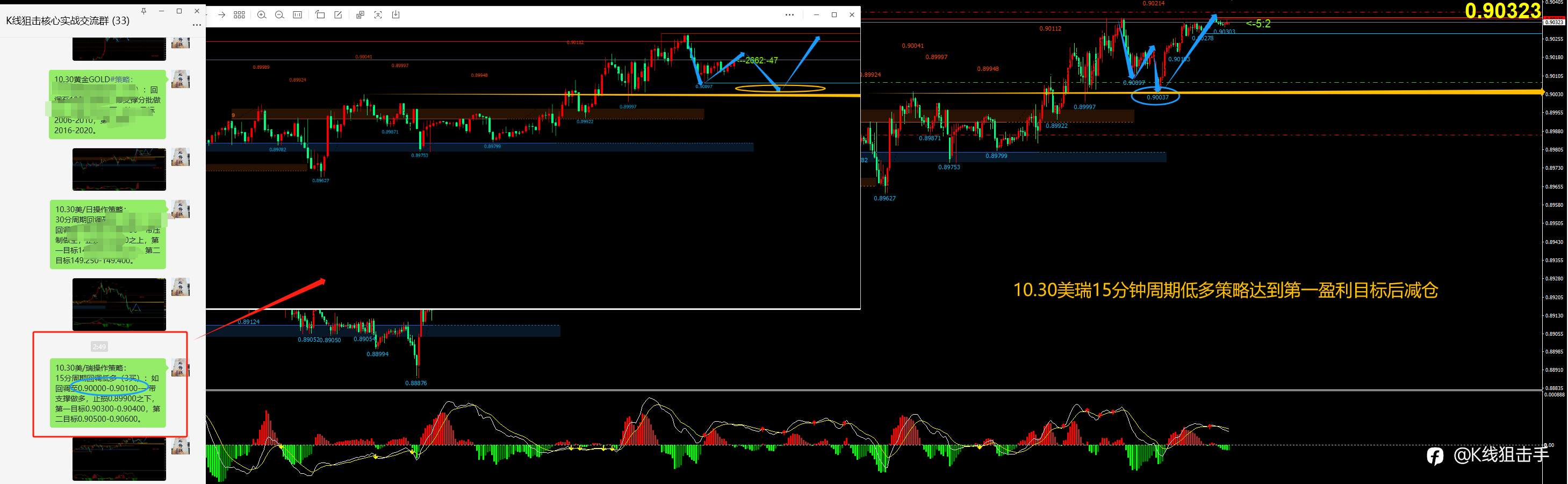Open chart image below 美/日 strategy message
Viewport: 1568px width, 484px height.
(x=119, y=305)
